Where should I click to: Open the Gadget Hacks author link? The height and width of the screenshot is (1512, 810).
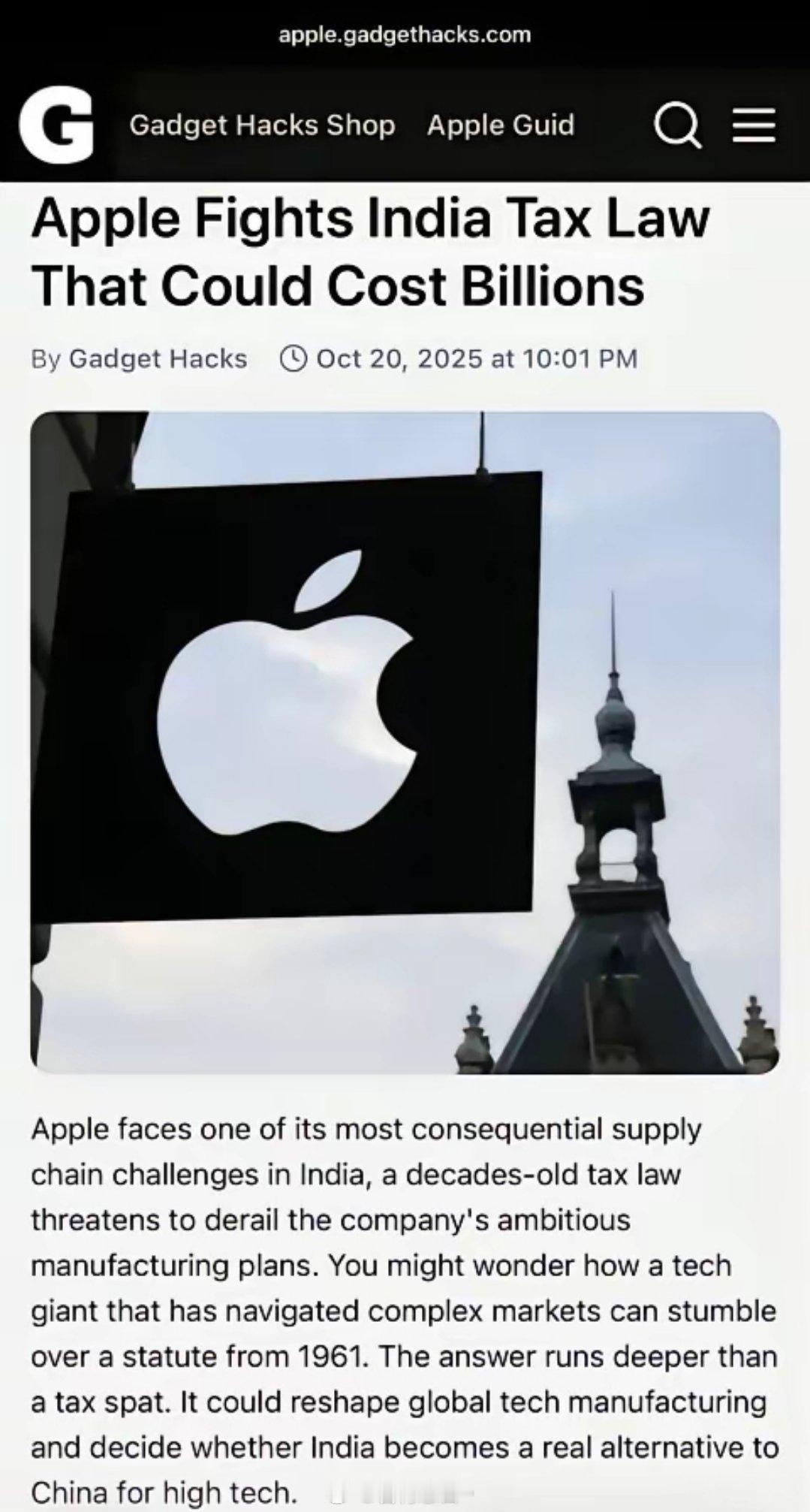[x=158, y=359]
